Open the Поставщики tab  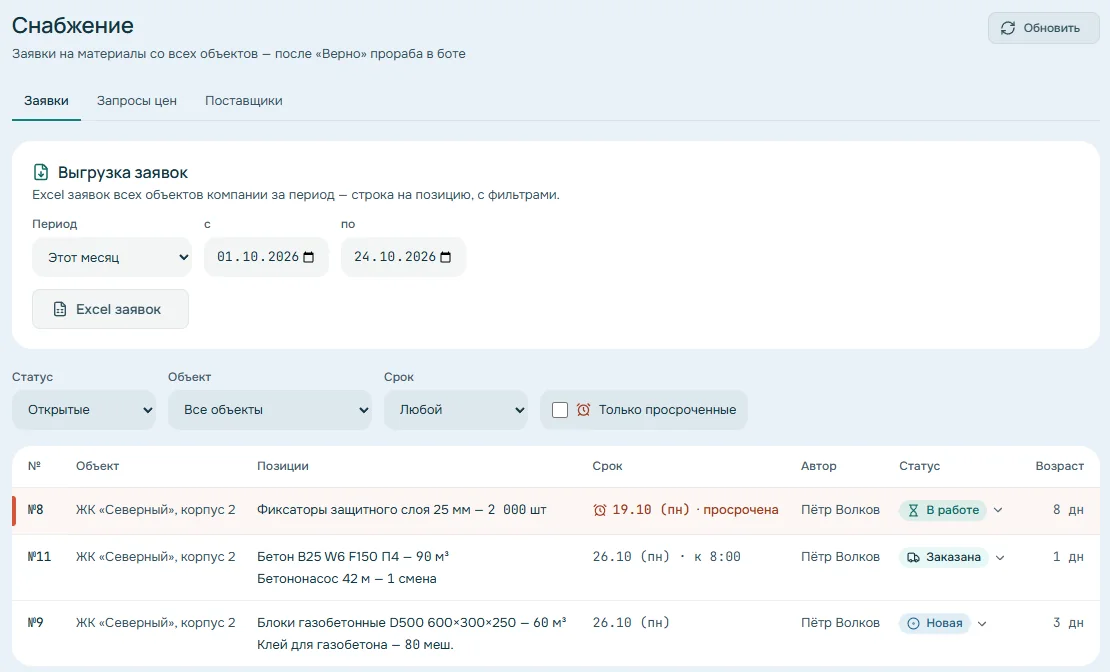244,101
